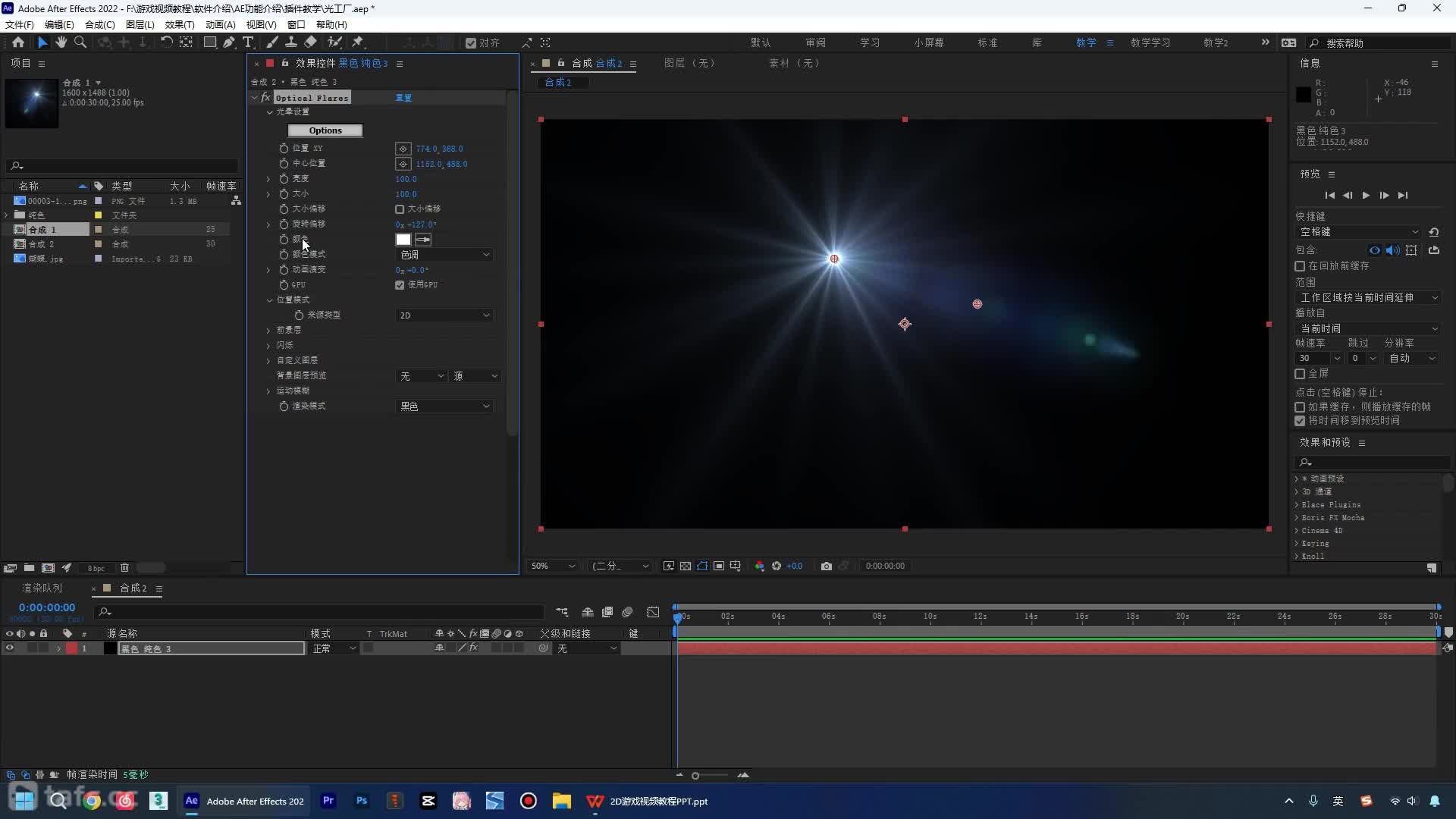The width and height of the screenshot is (1456, 819).
Task: Open the 50% magnification dropdown
Action: click(x=553, y=566)
